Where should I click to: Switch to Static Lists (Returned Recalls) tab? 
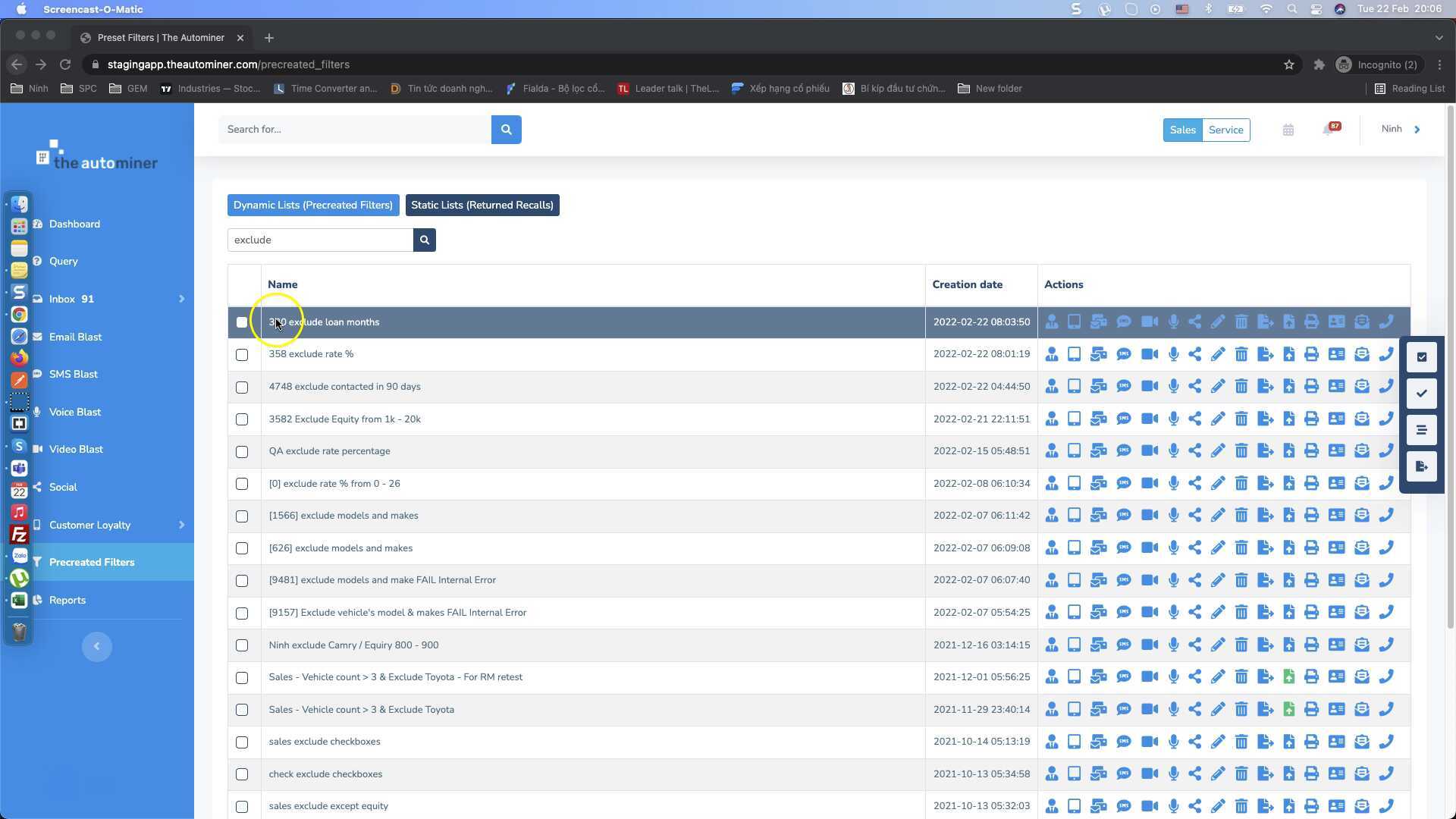pyautogui.click(x=482, y=206)
